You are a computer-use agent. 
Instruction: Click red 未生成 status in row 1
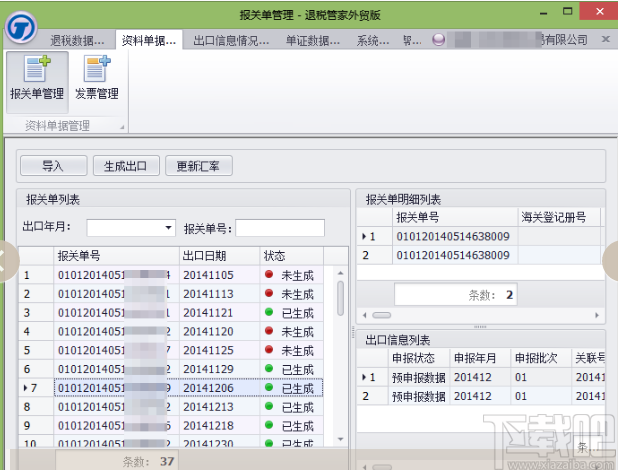pyautogui.click(x=292, y=275)
